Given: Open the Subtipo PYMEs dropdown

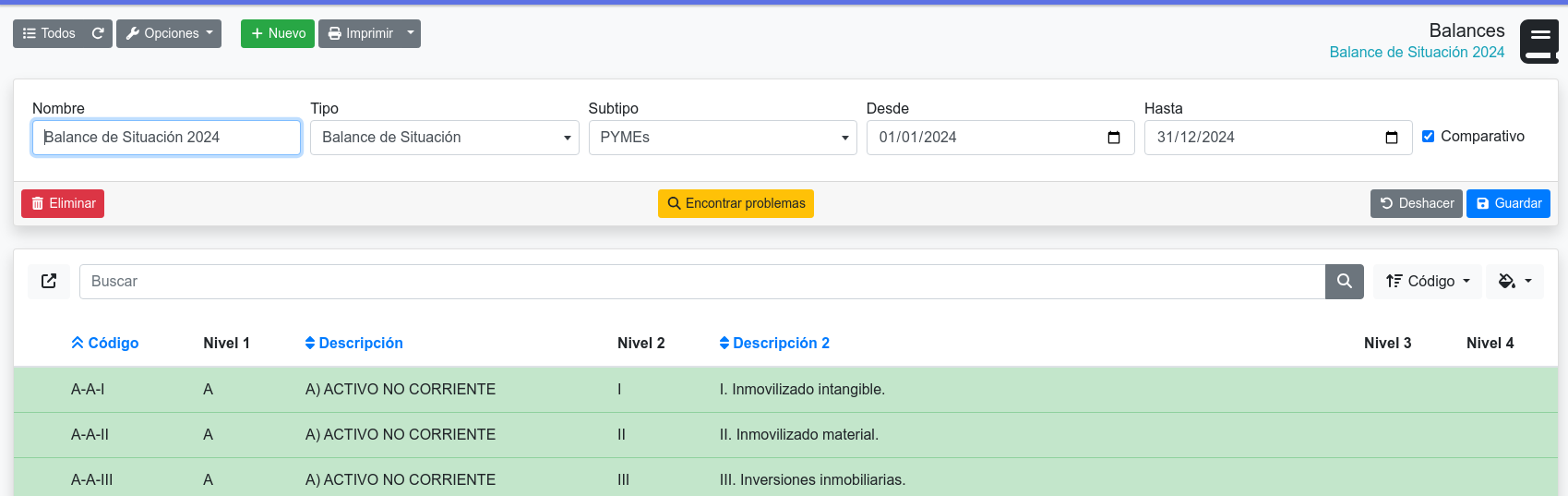Looking at the screenshot, I should (x=723, y=138).
